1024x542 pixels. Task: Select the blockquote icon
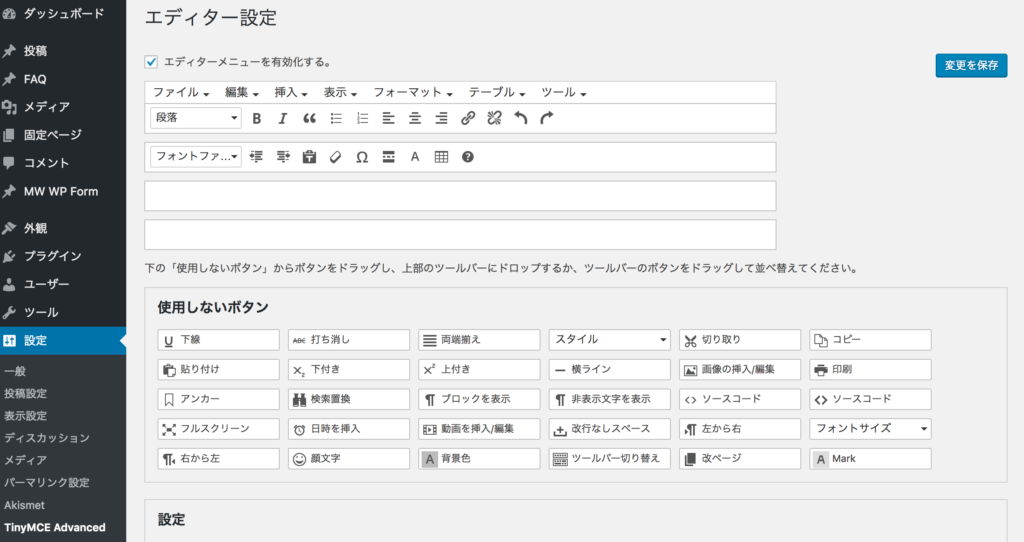[309, 118]
